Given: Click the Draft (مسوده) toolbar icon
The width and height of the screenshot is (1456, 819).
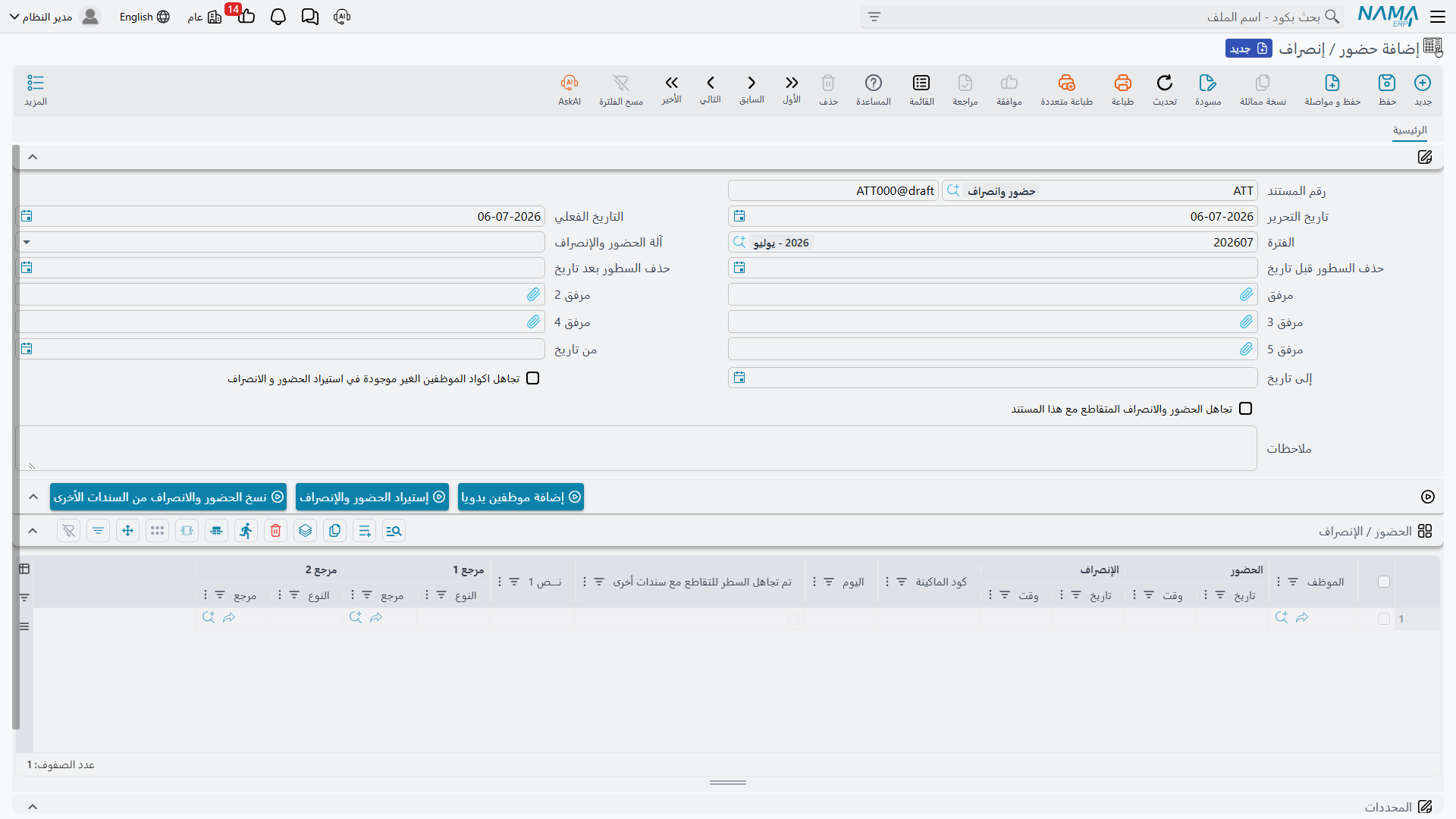Looking at the screenshot, I should point(1208,83).
